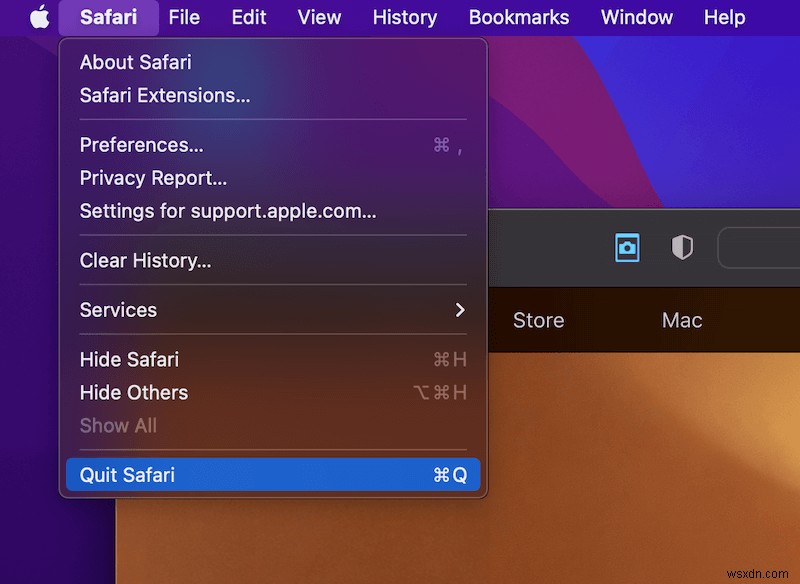This screenshot has width=800, height=584.
Task: Select Hide Others
Action: coord(133,392)
